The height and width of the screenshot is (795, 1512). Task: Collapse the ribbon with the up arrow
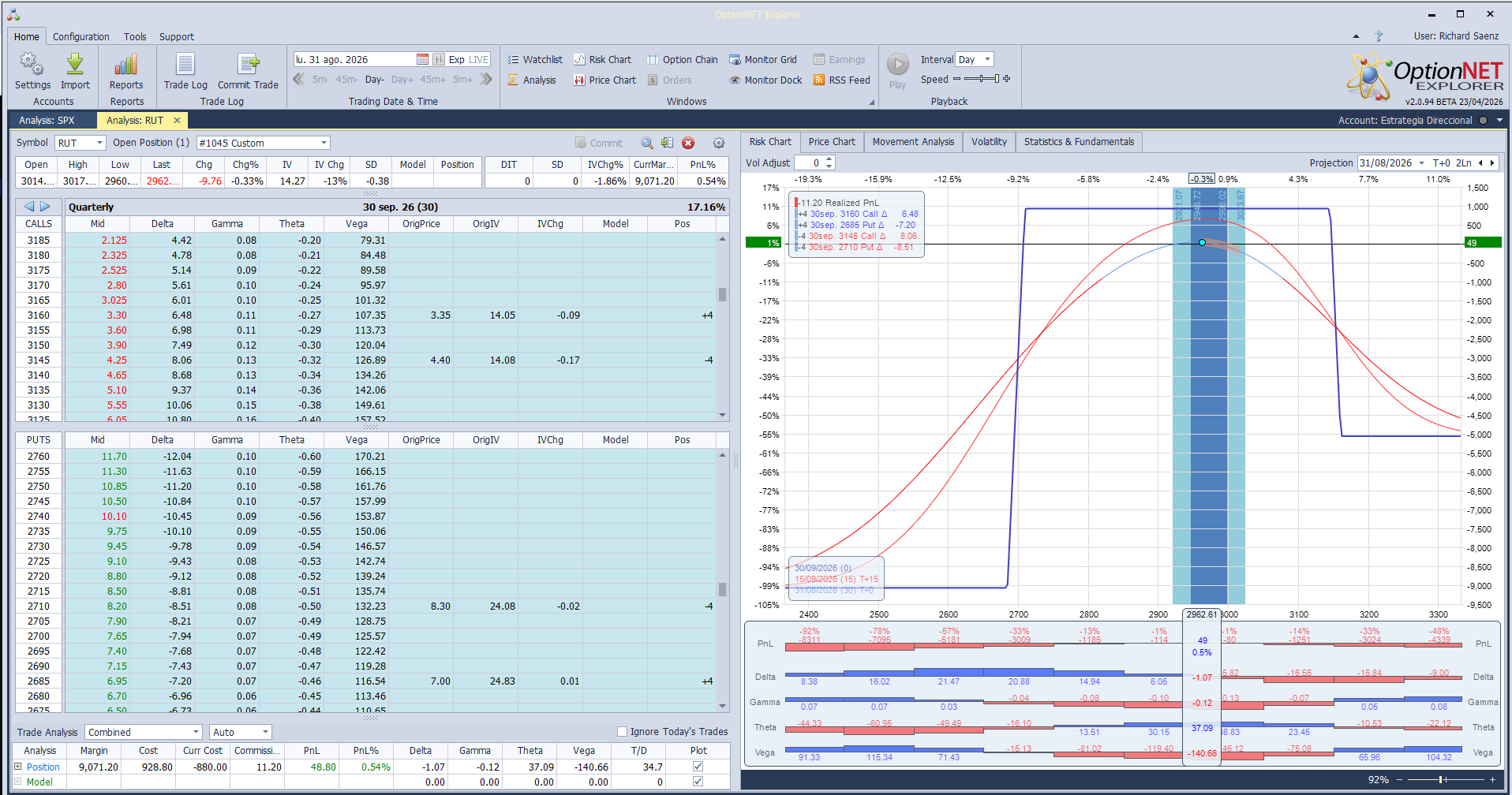[x=1356, y=36]
